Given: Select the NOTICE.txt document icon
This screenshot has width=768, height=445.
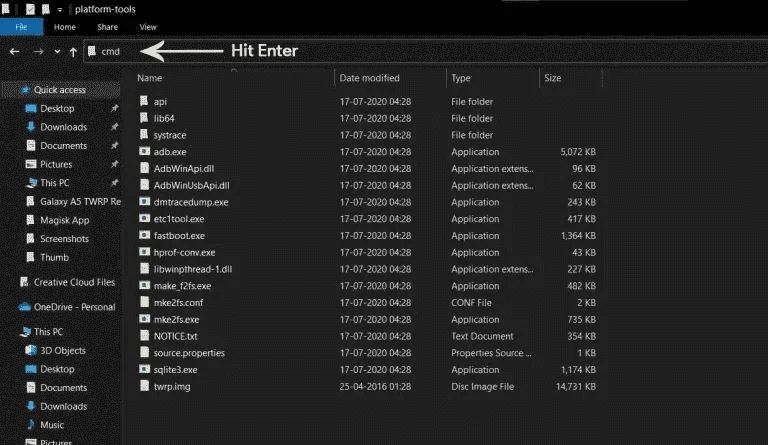Looking at the screenshot, I should click(144, 335).
